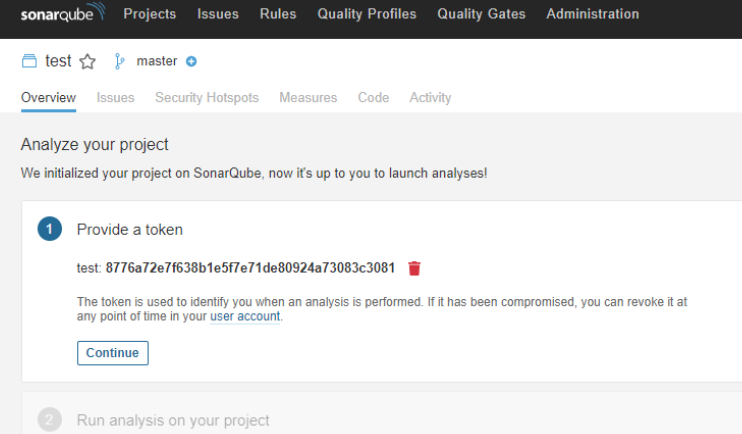
Task: Switch to the Security Hotspots tab
Action: [x=206, y=97]
